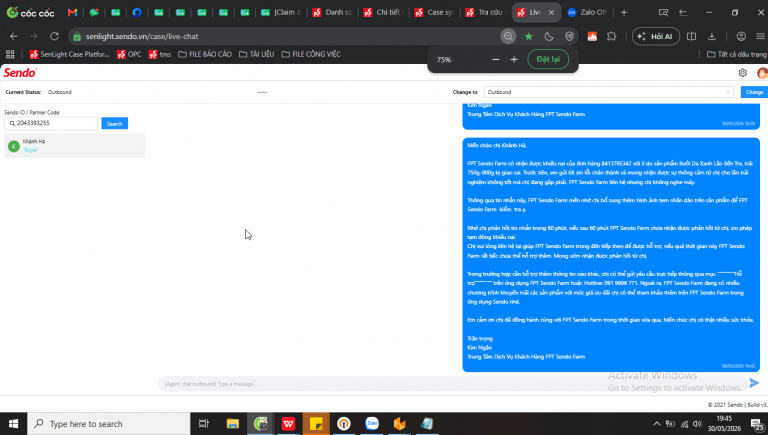Open Sticky Notes from the taskbar
The width and height of the screenshot is (768, 435).
pos(316,424)
